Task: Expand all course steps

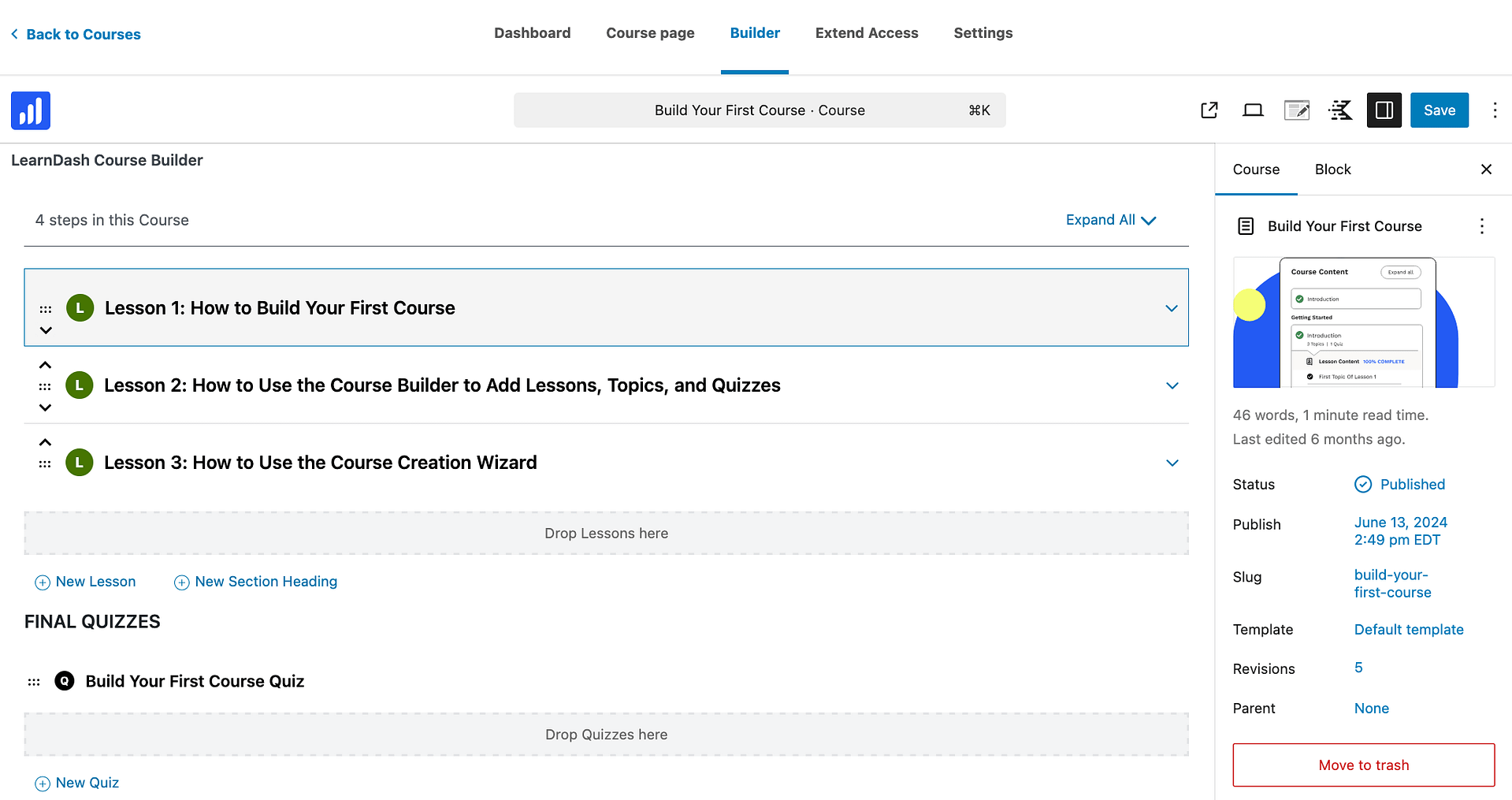Action: point(1110,220)
